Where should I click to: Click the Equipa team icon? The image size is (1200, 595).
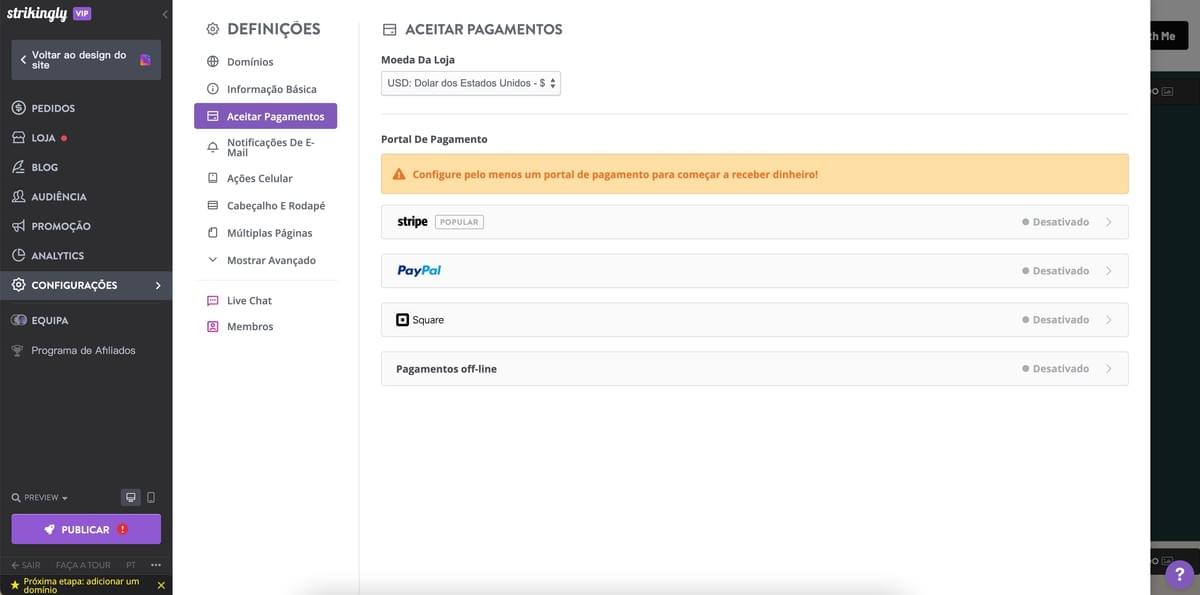tap(18, 320)
